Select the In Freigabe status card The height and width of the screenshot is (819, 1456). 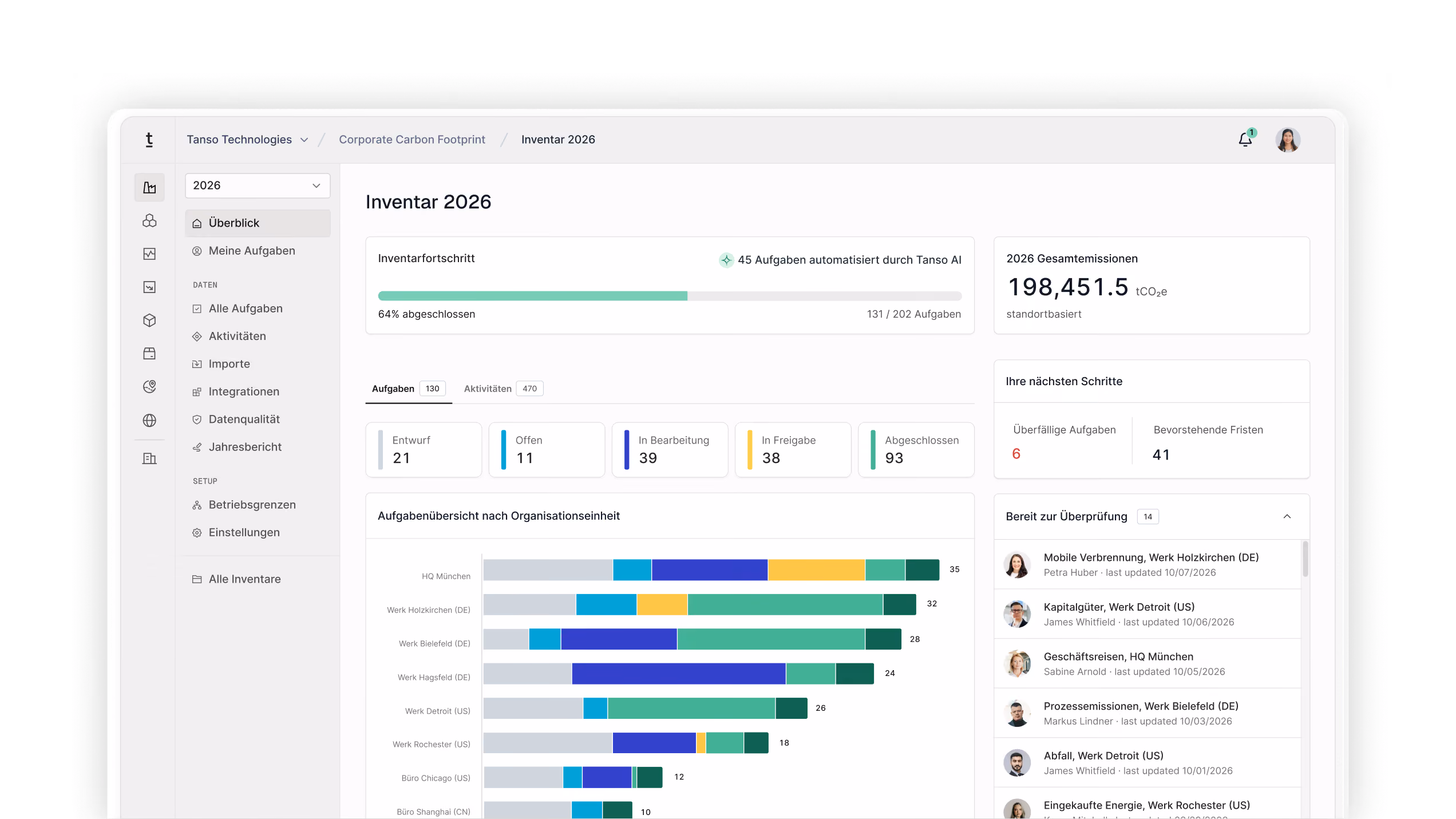point(793,450)
